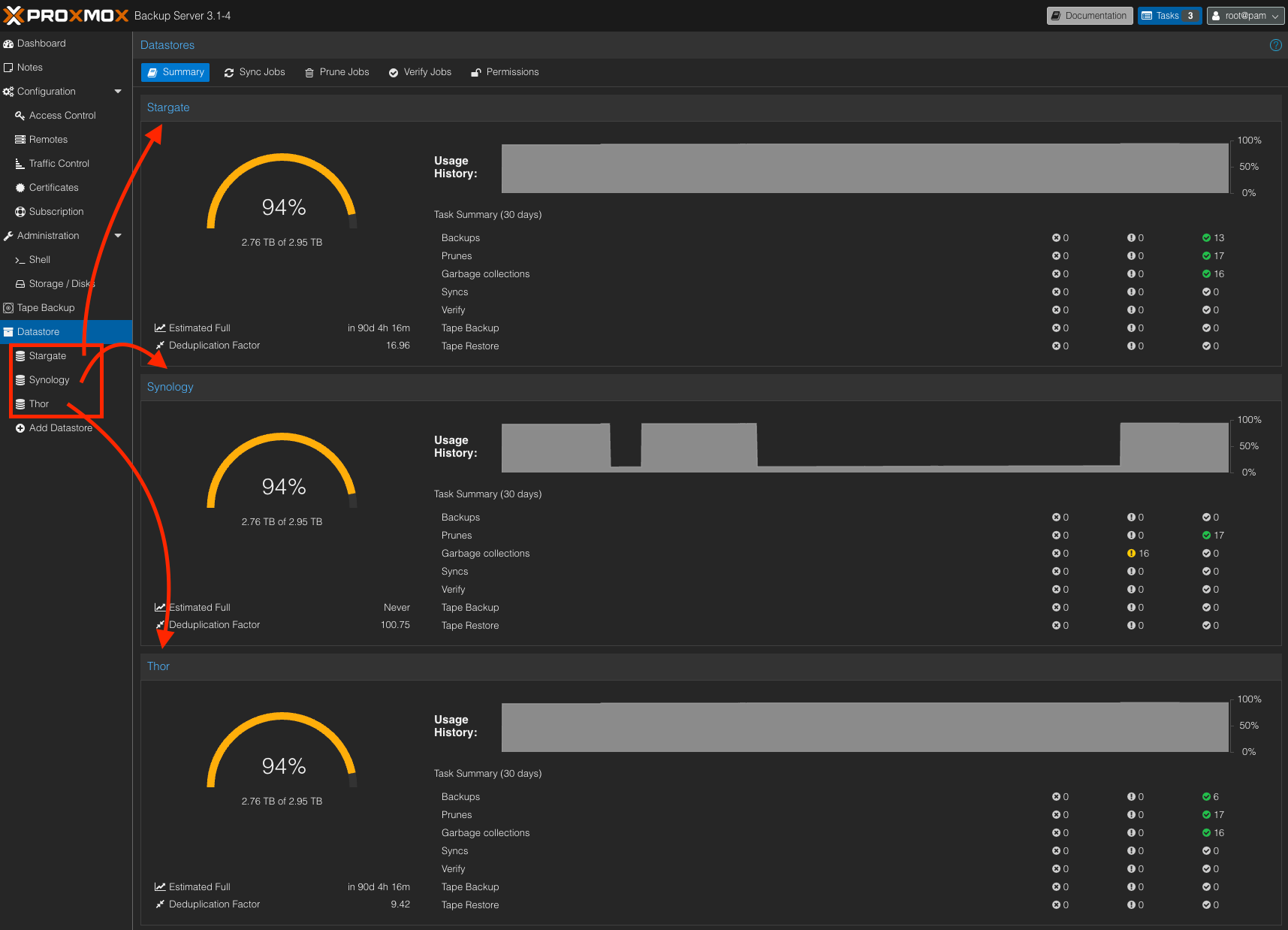The image size is (1288, 930).
Task: Open the Notes page in sidebar
Action: pos(30,68)
